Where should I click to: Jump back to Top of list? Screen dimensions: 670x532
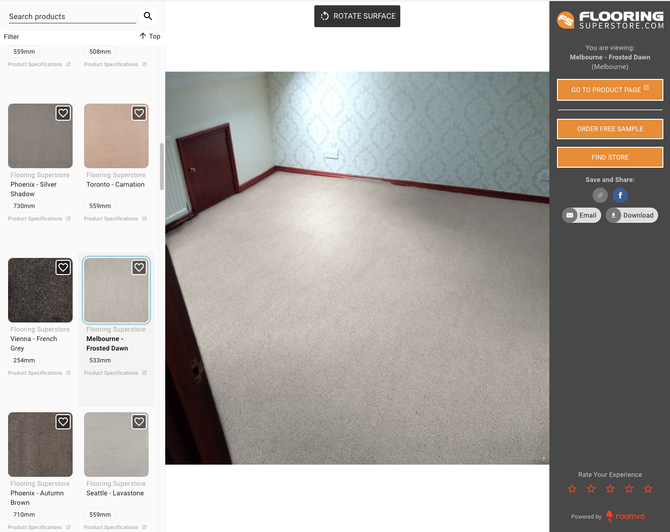point(150,36)
